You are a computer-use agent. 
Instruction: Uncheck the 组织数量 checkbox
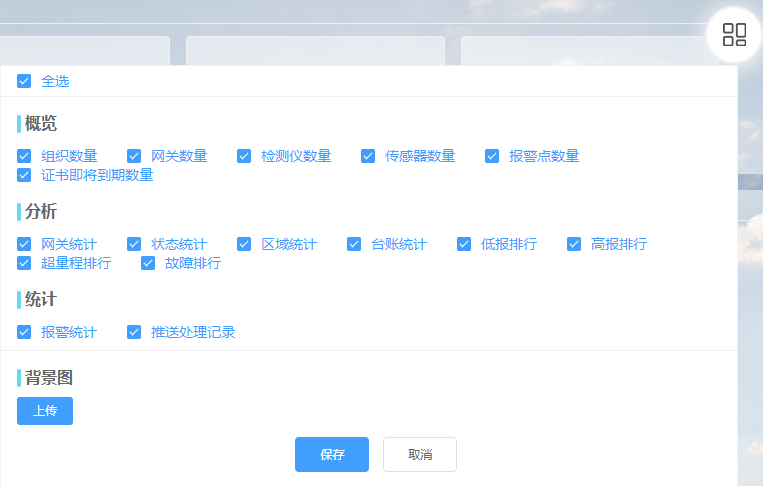[x=24, y=156]
